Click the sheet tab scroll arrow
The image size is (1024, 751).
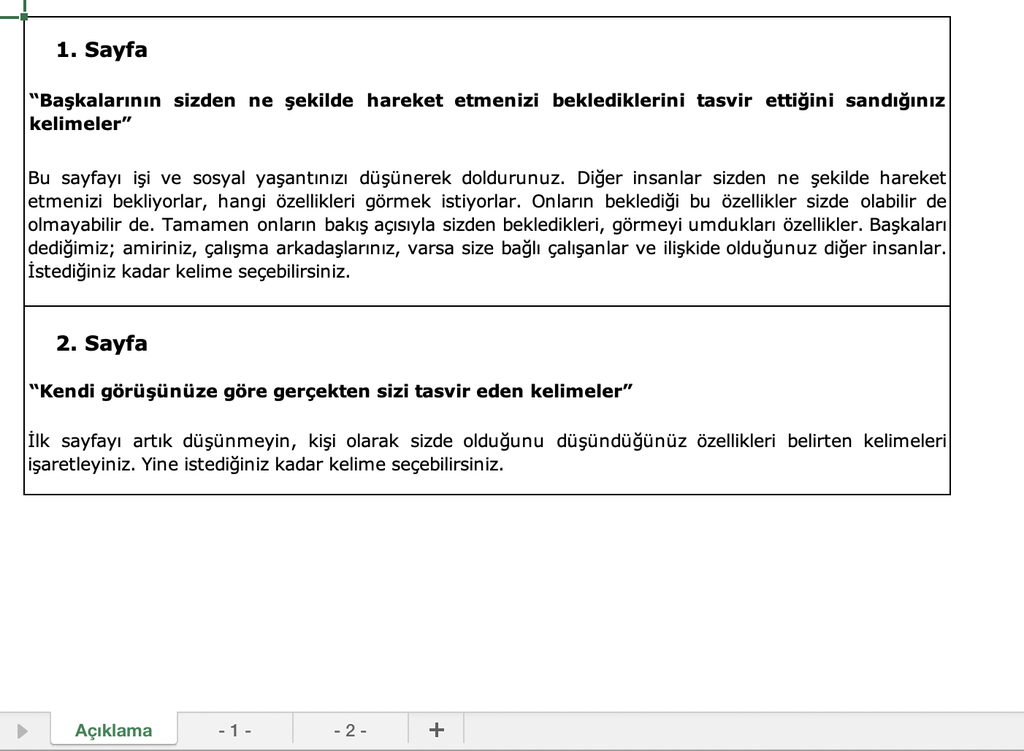click(22, 730)
